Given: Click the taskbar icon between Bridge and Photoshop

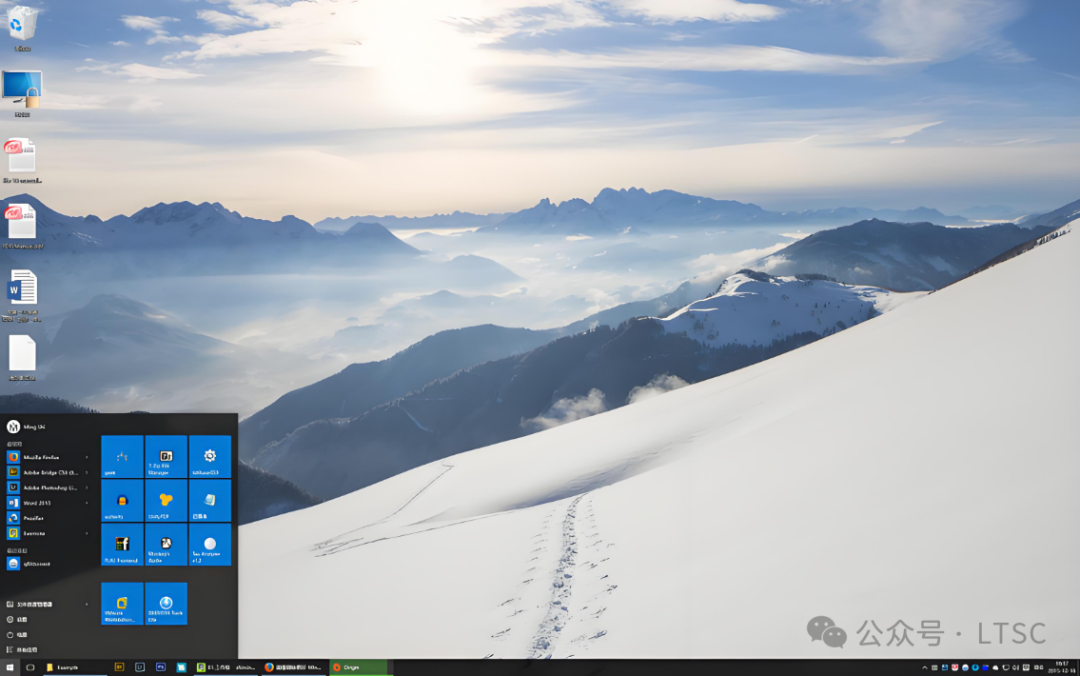Looking at the screenshot, I should click(x=140, y=667).
